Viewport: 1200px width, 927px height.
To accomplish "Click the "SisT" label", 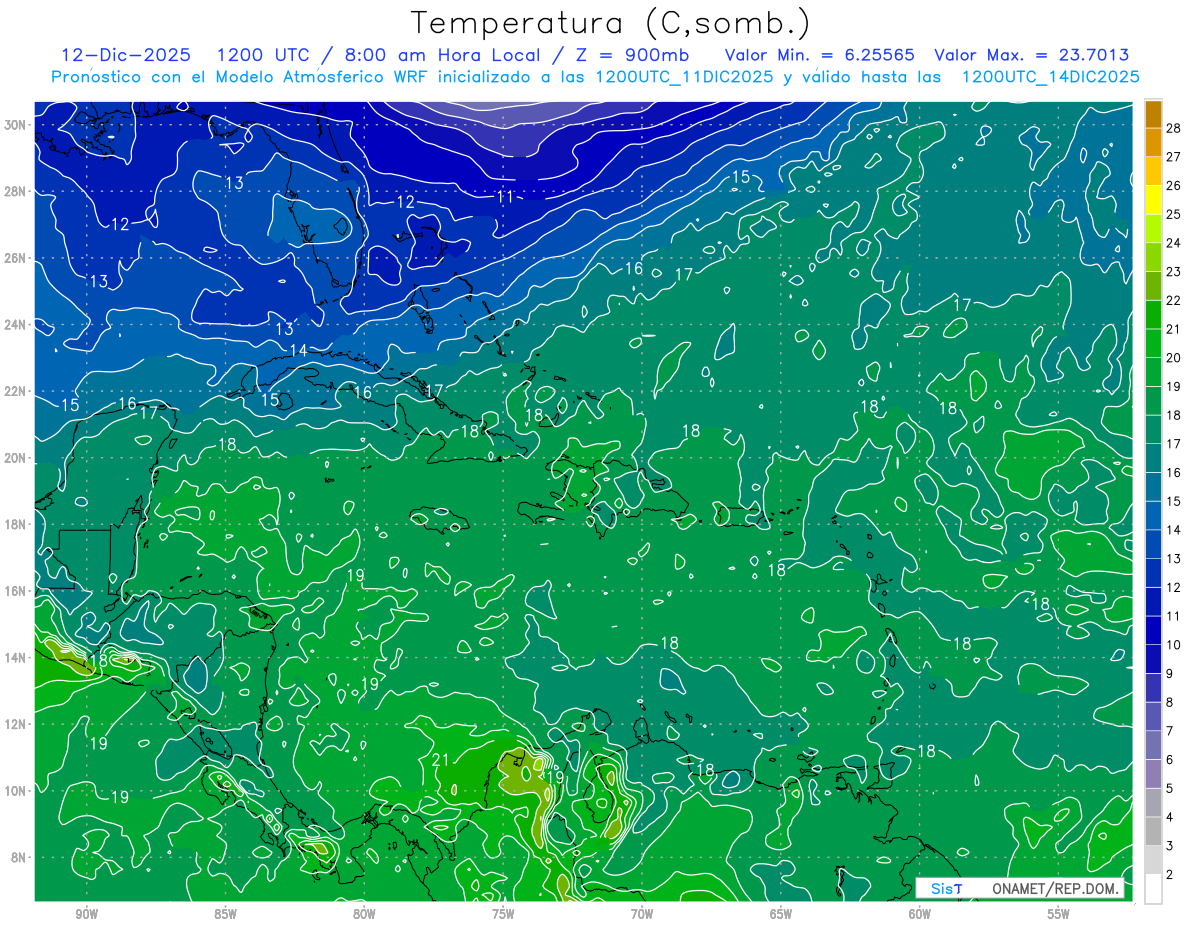I will (946, 889).
